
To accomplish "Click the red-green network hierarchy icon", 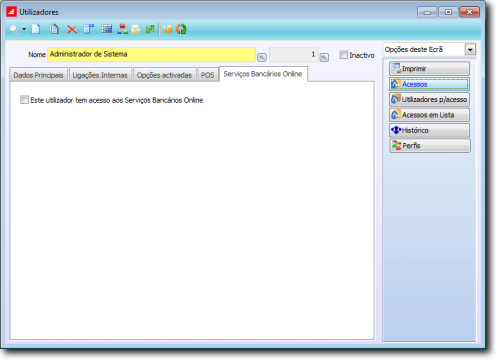I will pyautogui.click(x=122, y=29).
